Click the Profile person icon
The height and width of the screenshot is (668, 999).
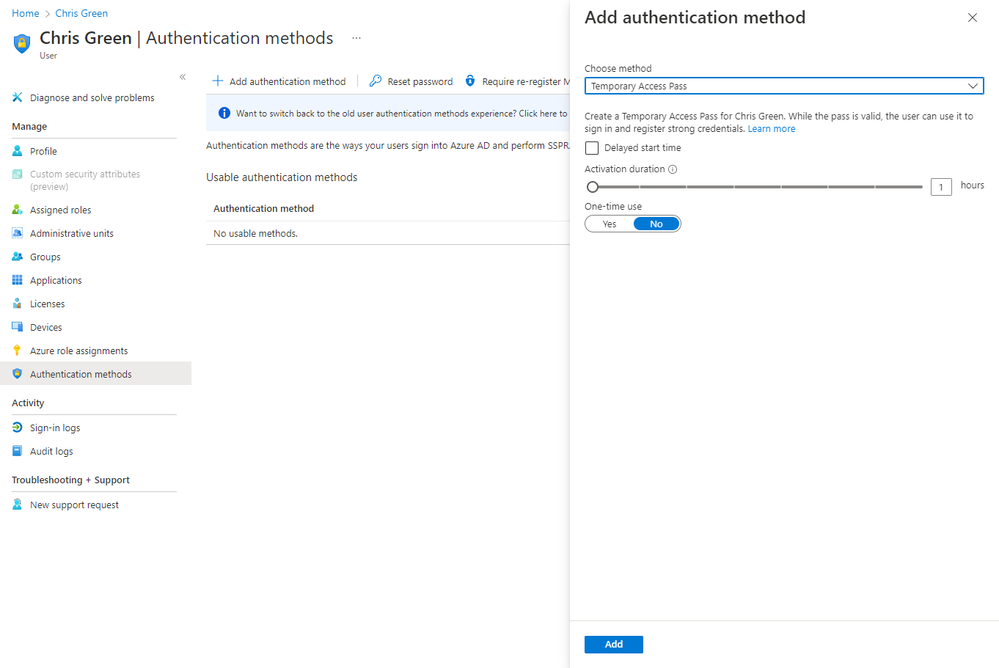pyautogui.click(x=17, y=151)
